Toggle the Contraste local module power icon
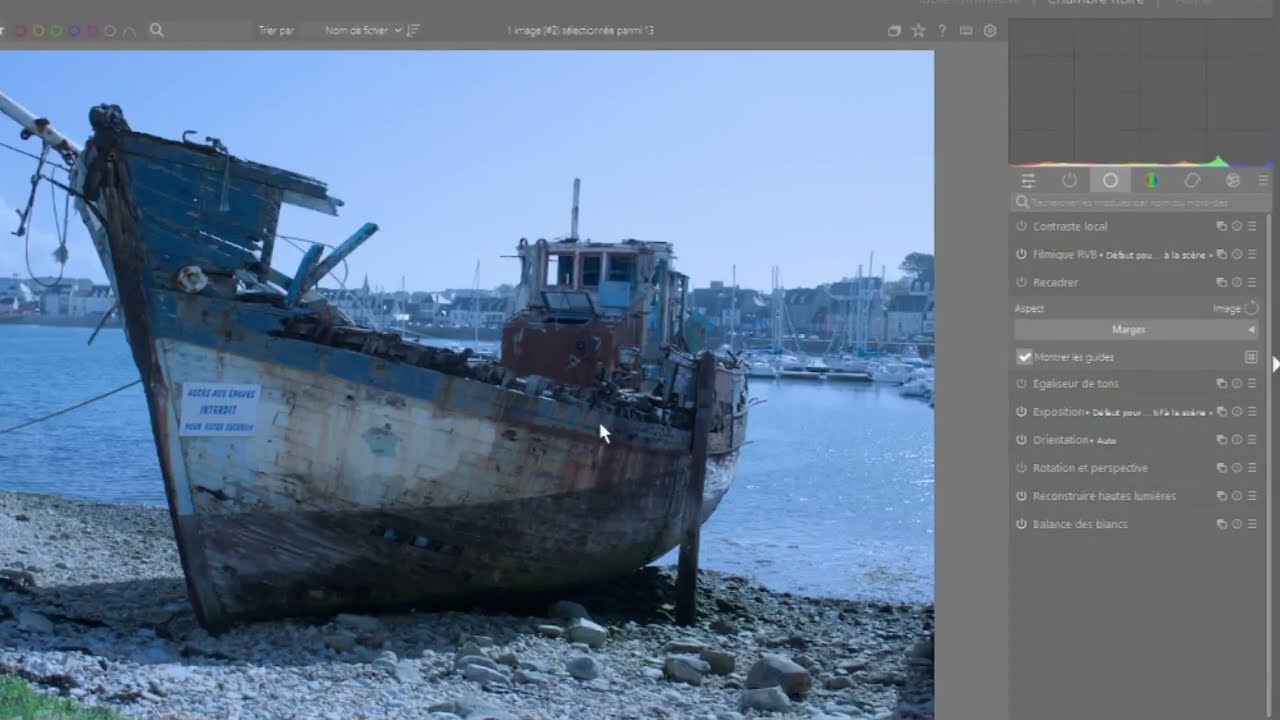Viewport: 1280px width, 720px height. click(1021, 226)
